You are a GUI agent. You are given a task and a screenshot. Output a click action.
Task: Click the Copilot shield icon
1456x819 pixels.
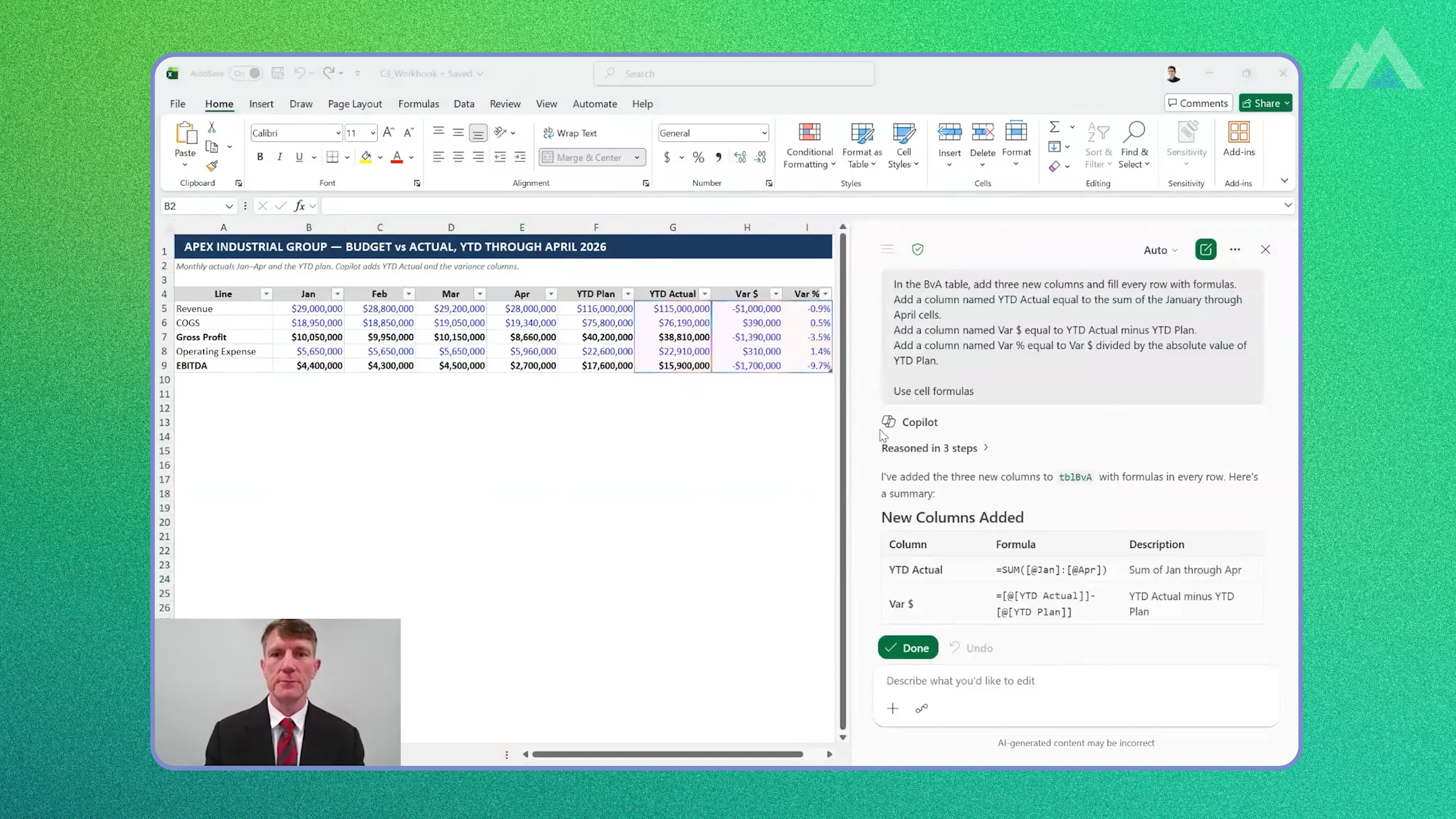click(917, 249)
